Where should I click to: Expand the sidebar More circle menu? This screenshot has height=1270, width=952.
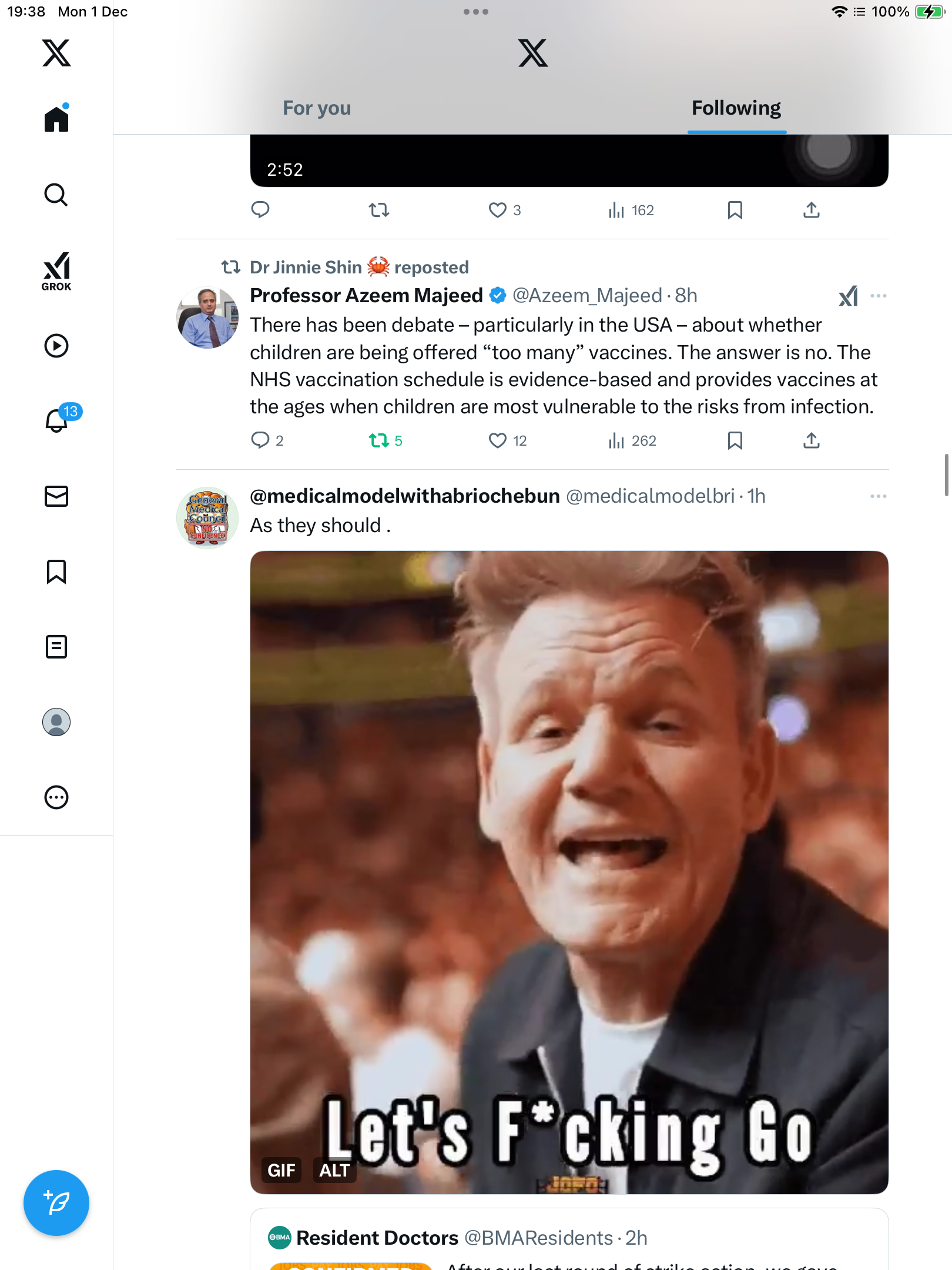[x=56, y=797]
